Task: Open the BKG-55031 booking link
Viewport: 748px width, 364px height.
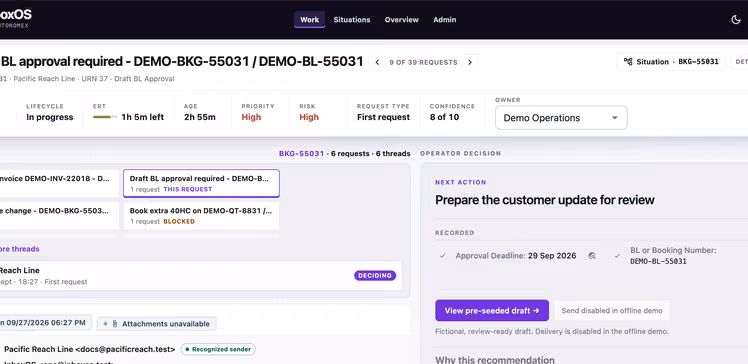Action: point(301,154)
